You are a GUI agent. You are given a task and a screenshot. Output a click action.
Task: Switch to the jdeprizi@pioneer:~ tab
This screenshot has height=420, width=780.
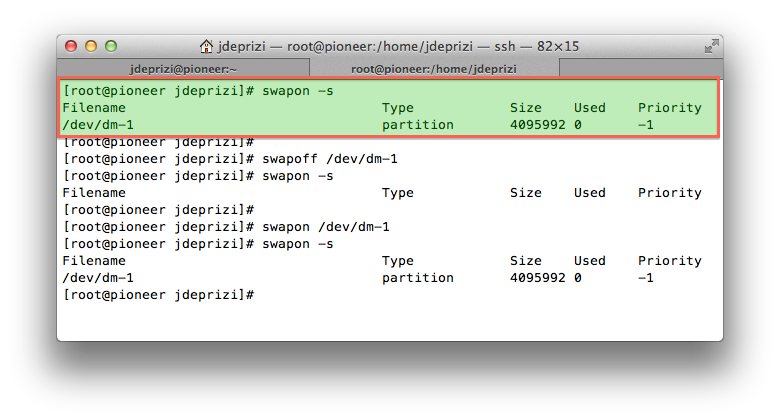coord(183,69)
